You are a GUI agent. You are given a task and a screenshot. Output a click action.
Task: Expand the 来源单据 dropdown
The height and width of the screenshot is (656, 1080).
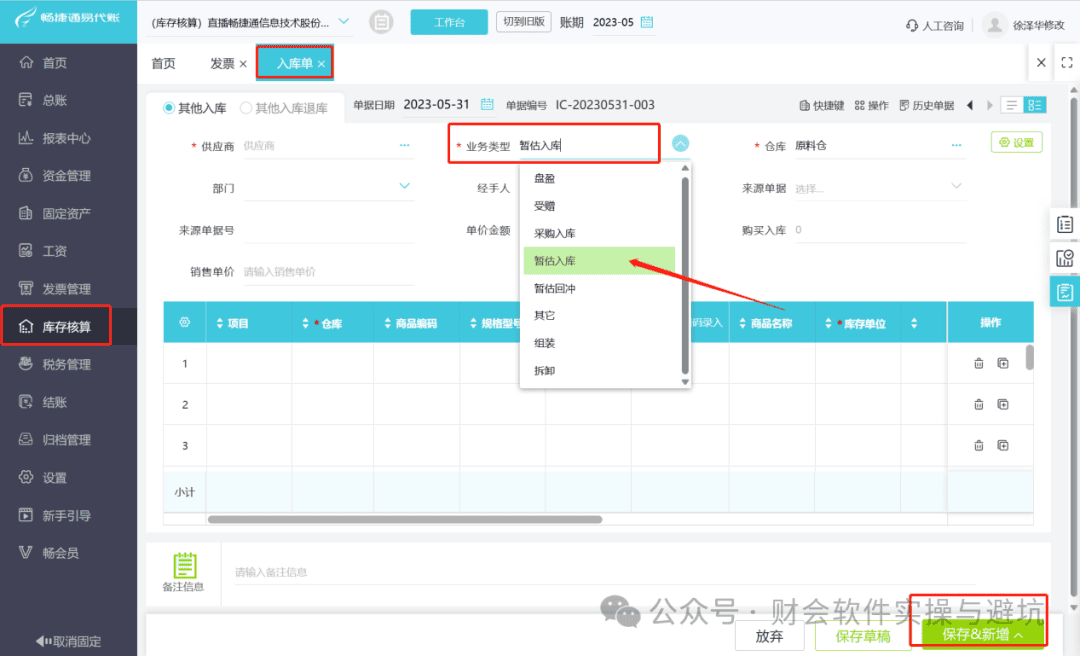click(x=956, y=186)
